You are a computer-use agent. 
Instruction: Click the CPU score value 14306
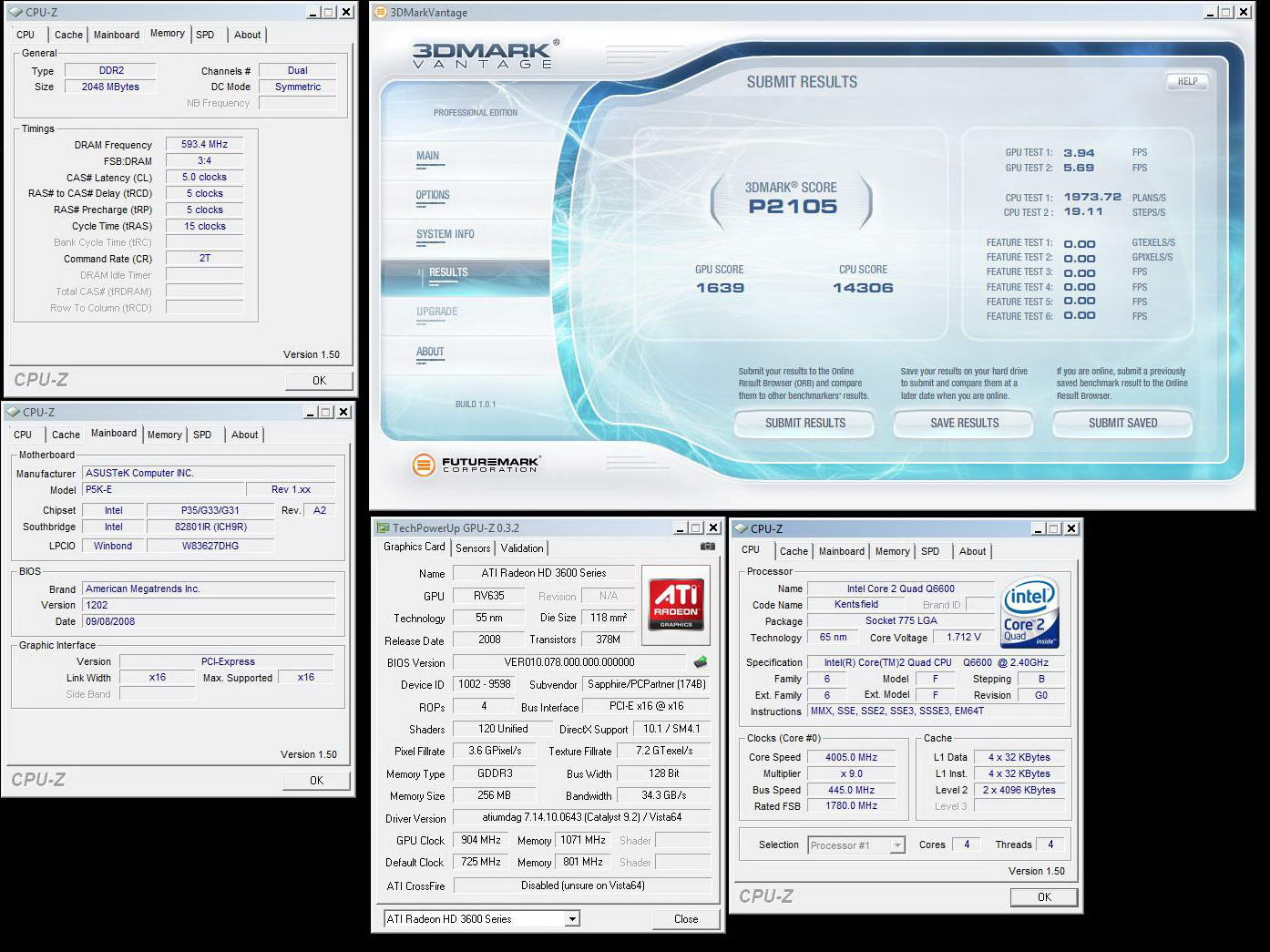863,288
